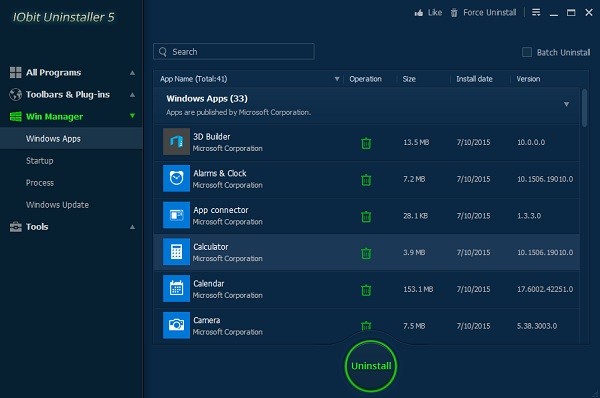Click the 28.1 KB size value
The height and width of the screenshot is (398, 600).
(415, 216)
